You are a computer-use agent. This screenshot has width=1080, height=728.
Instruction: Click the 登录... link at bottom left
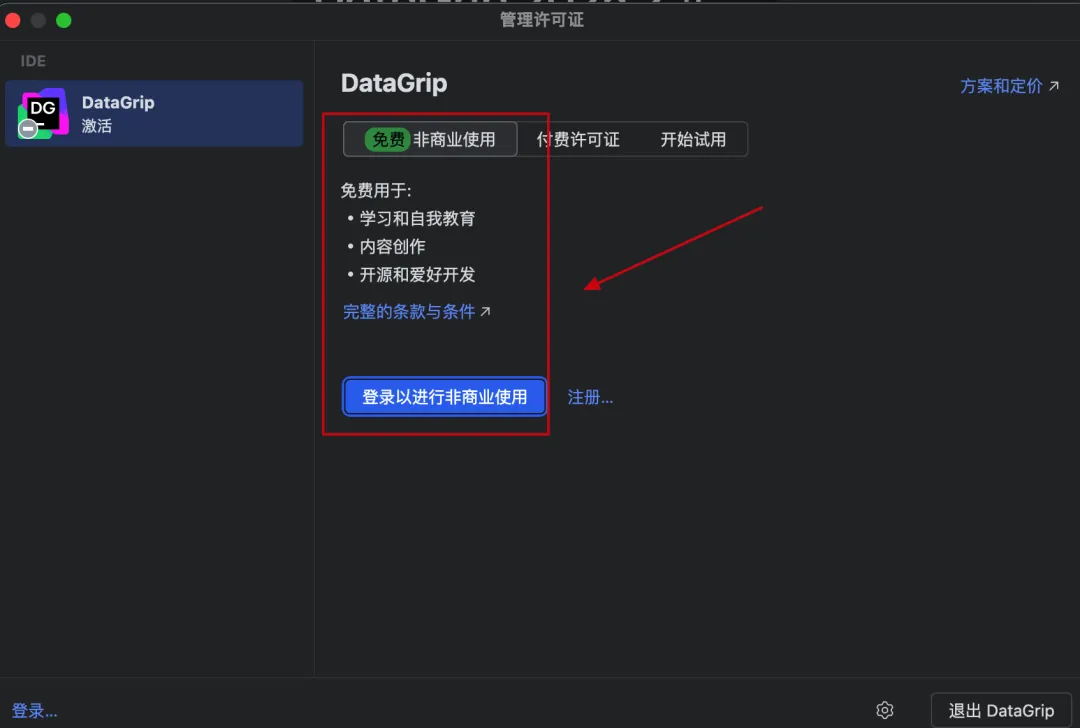pos(35,711)
